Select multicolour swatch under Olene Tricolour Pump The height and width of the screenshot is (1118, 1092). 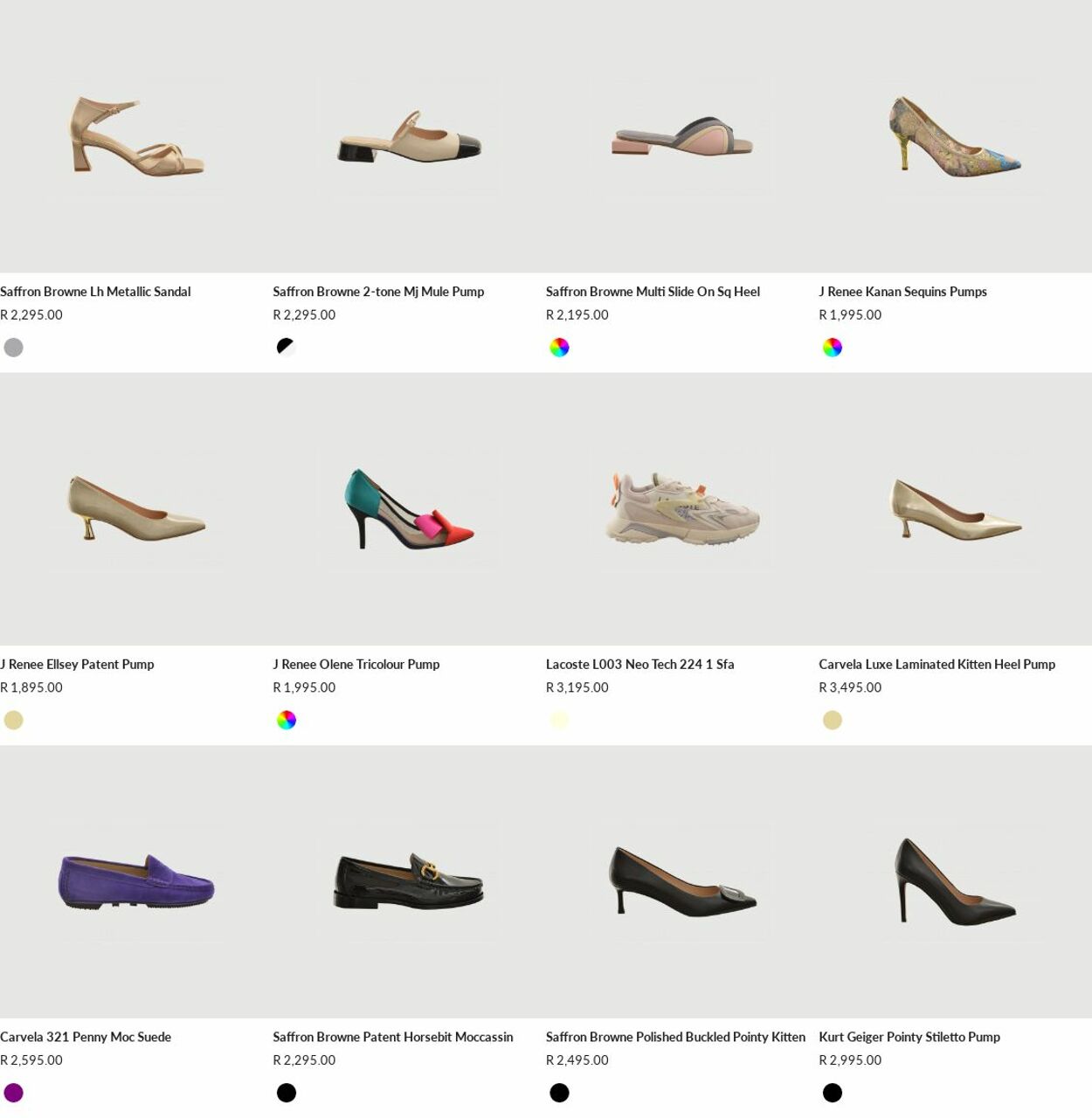(287, 721)
